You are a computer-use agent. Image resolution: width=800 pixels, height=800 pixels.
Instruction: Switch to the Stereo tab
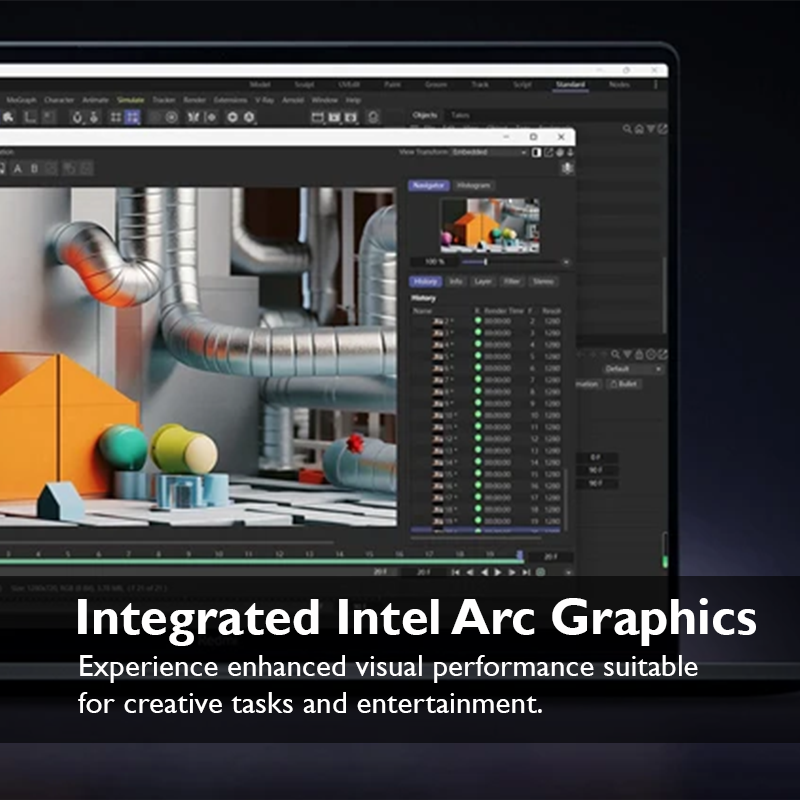[543, 281]
